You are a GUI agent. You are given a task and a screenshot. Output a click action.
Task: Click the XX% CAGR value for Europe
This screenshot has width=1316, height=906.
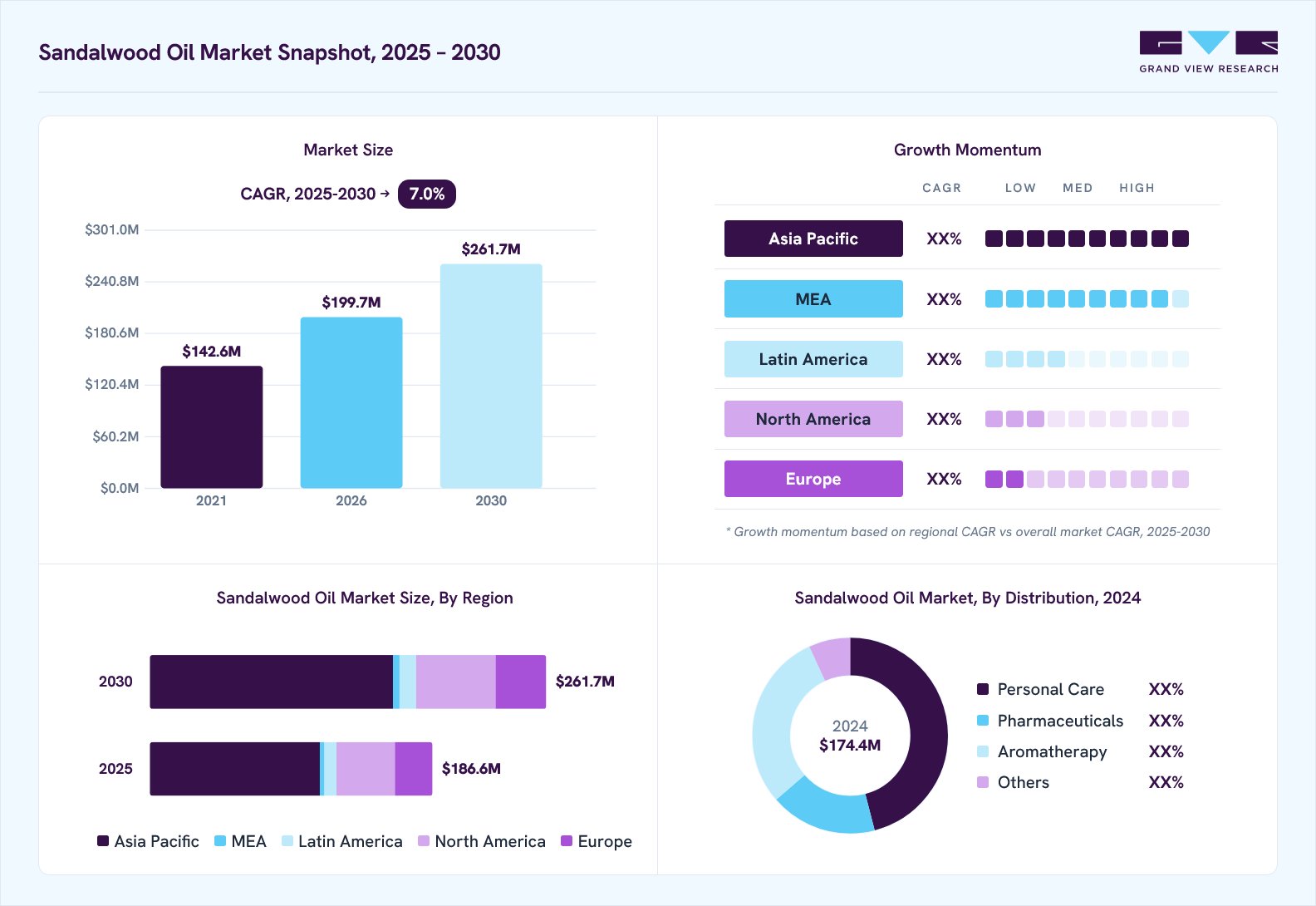944,479
